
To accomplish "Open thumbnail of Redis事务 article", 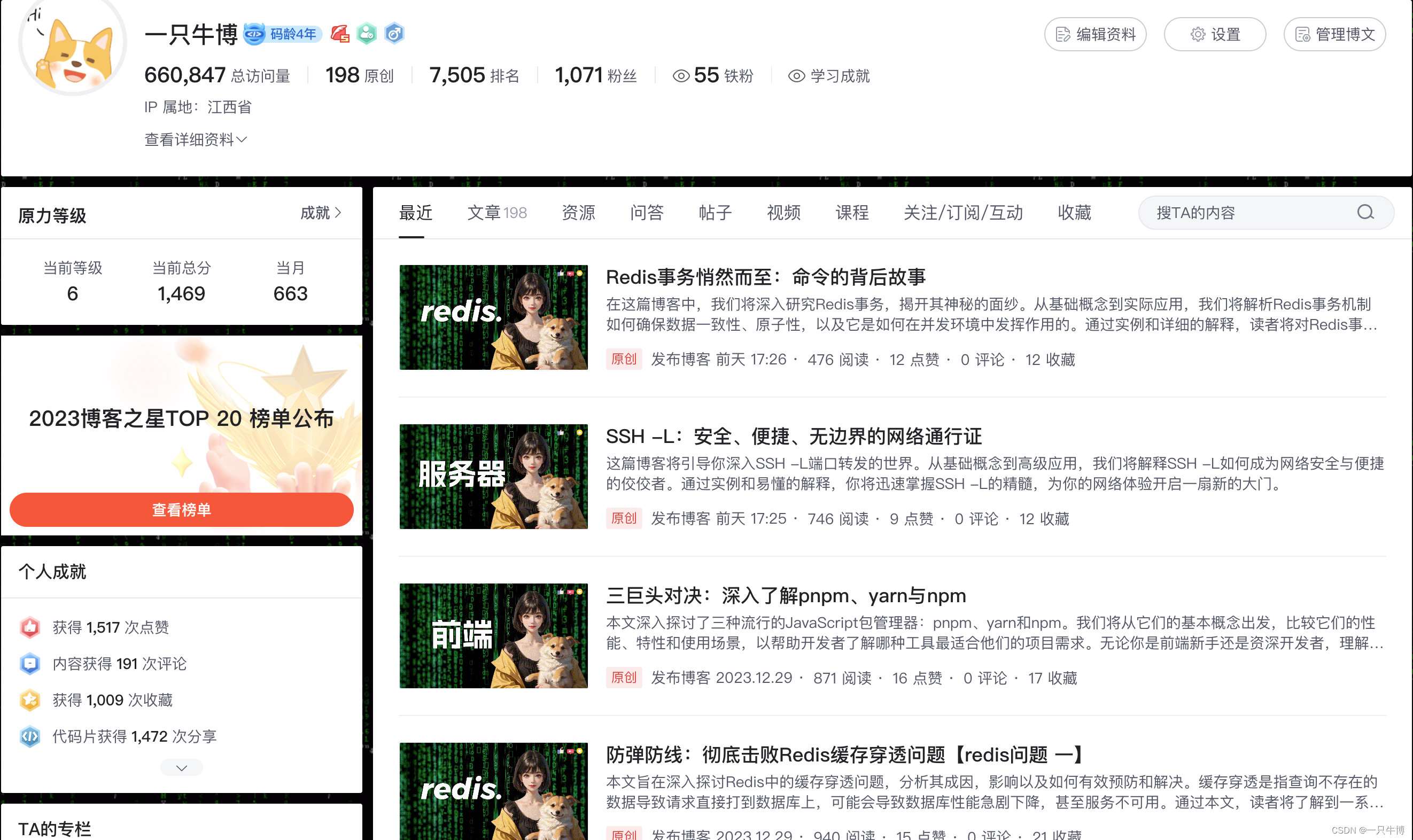I will click(493, 317).
